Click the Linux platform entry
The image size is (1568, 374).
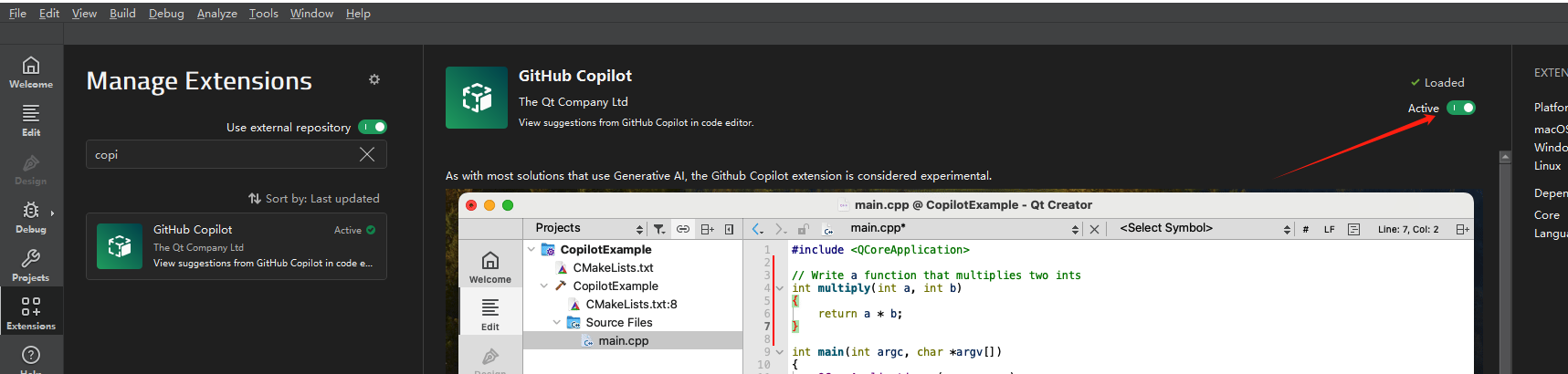pyautogui.click(x=1547, y=165)
